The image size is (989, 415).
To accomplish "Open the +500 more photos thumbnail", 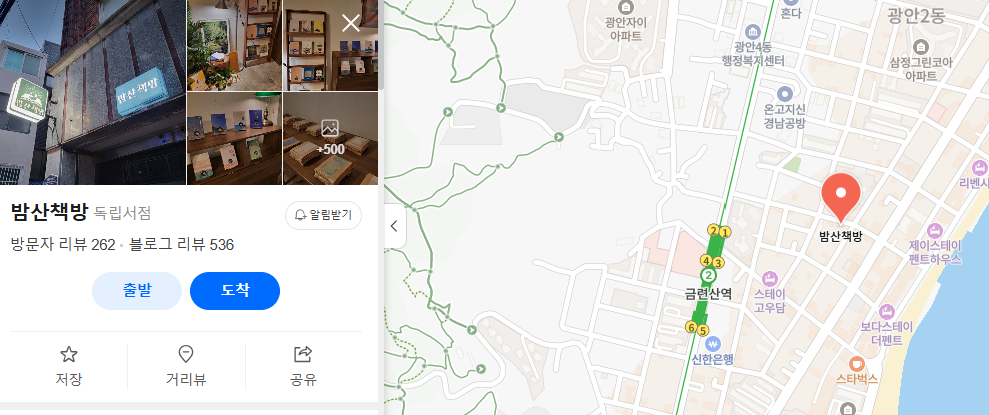I will tap(331, 139).
